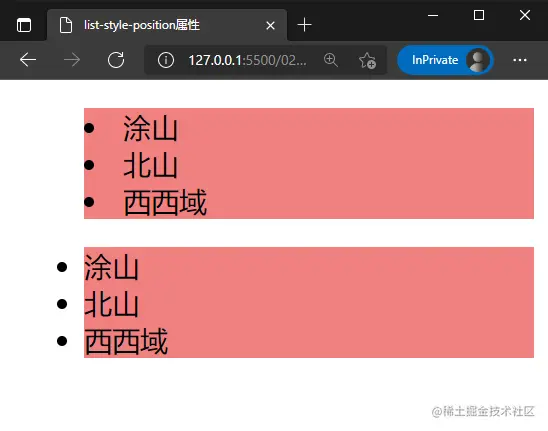Go forward to next page
The height and width of the screenshot is (431, 548).
(72, 60)
